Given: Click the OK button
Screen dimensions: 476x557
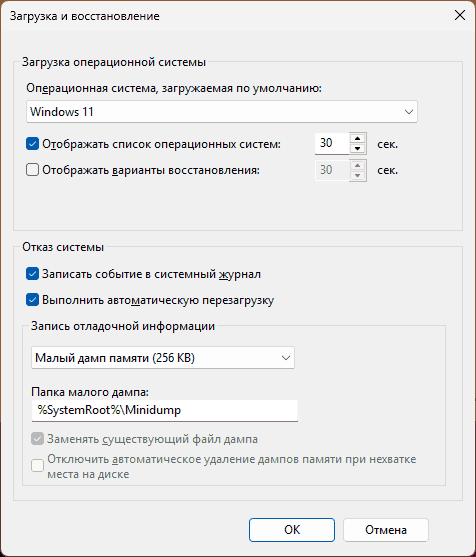Looking at the screenshot, I should coord(292,530).
